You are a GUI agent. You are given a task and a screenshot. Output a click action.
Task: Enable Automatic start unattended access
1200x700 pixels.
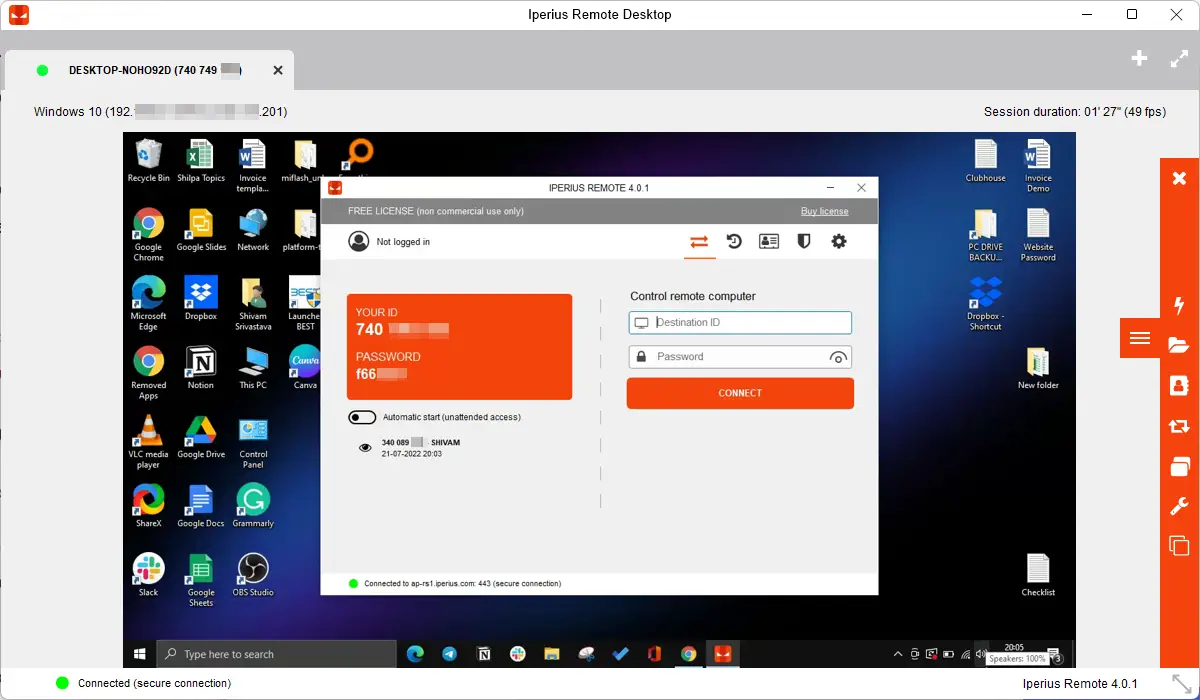[362, 417]
